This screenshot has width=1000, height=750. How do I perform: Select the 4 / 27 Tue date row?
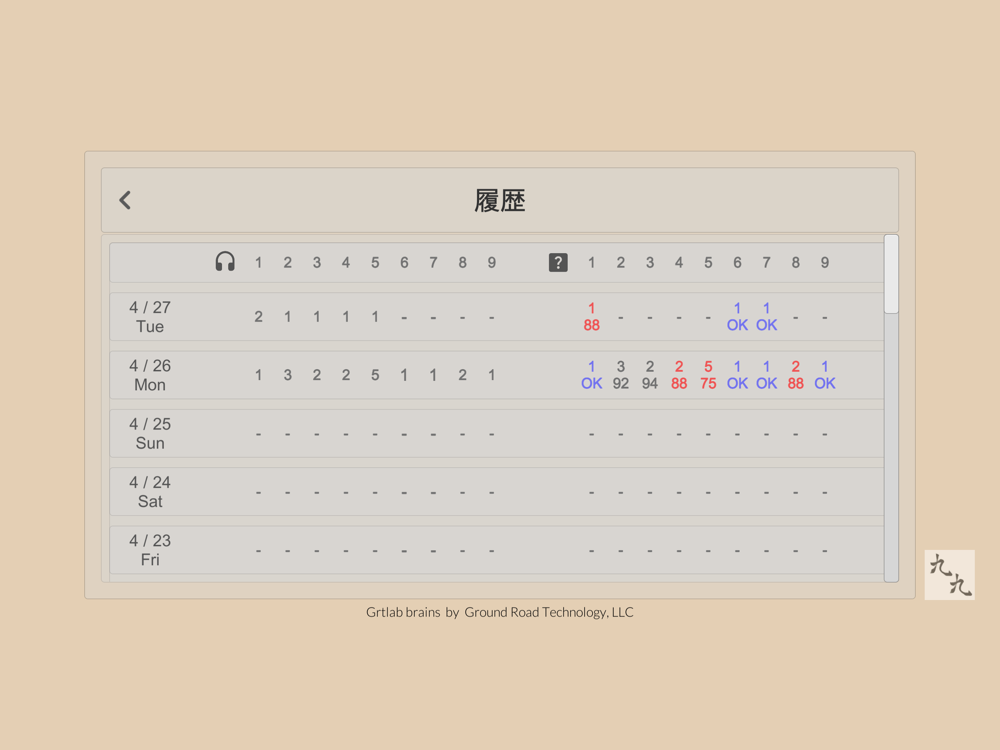(x=150, y=317)
